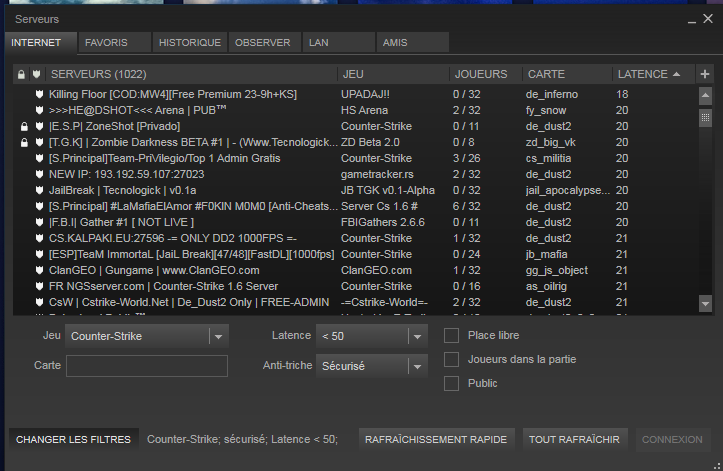Click the Carte text input field
The width and height of the screenshot is (723, 471).
[147, 366]
